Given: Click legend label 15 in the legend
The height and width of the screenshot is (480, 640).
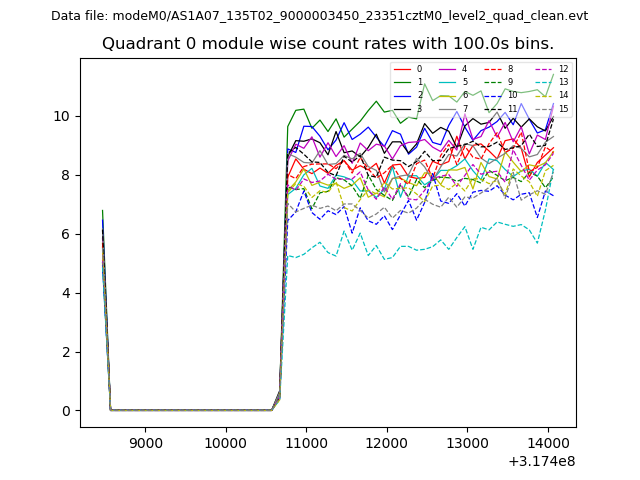Looking at the screenshot, I should click(x=563, y=108).
